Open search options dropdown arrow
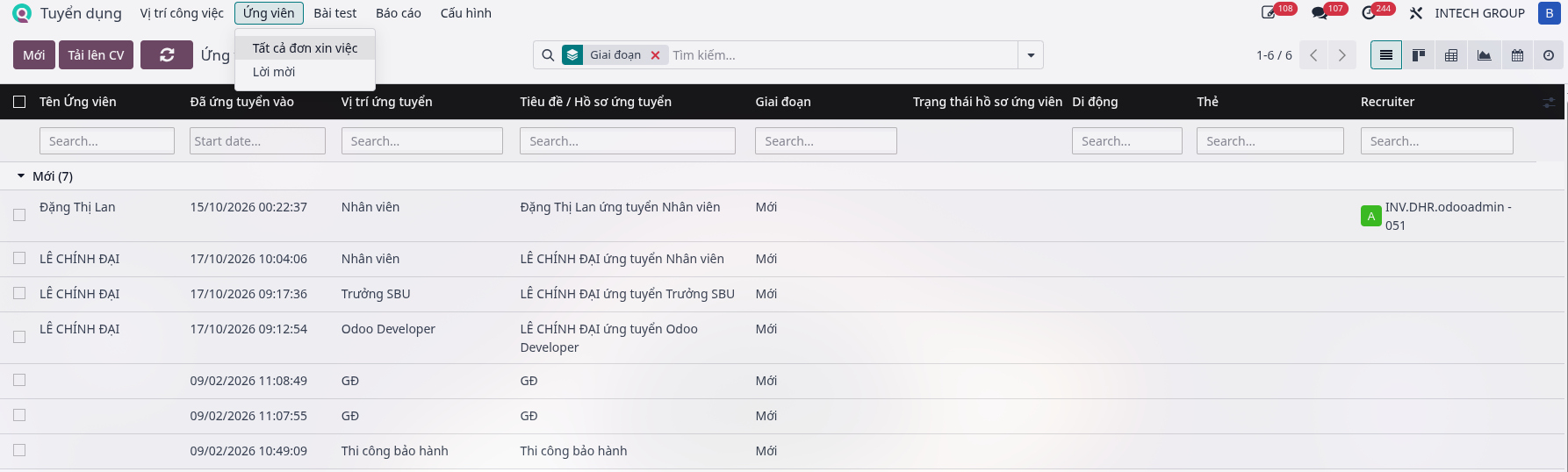1568x472 pixels. tap(1031, 55)
